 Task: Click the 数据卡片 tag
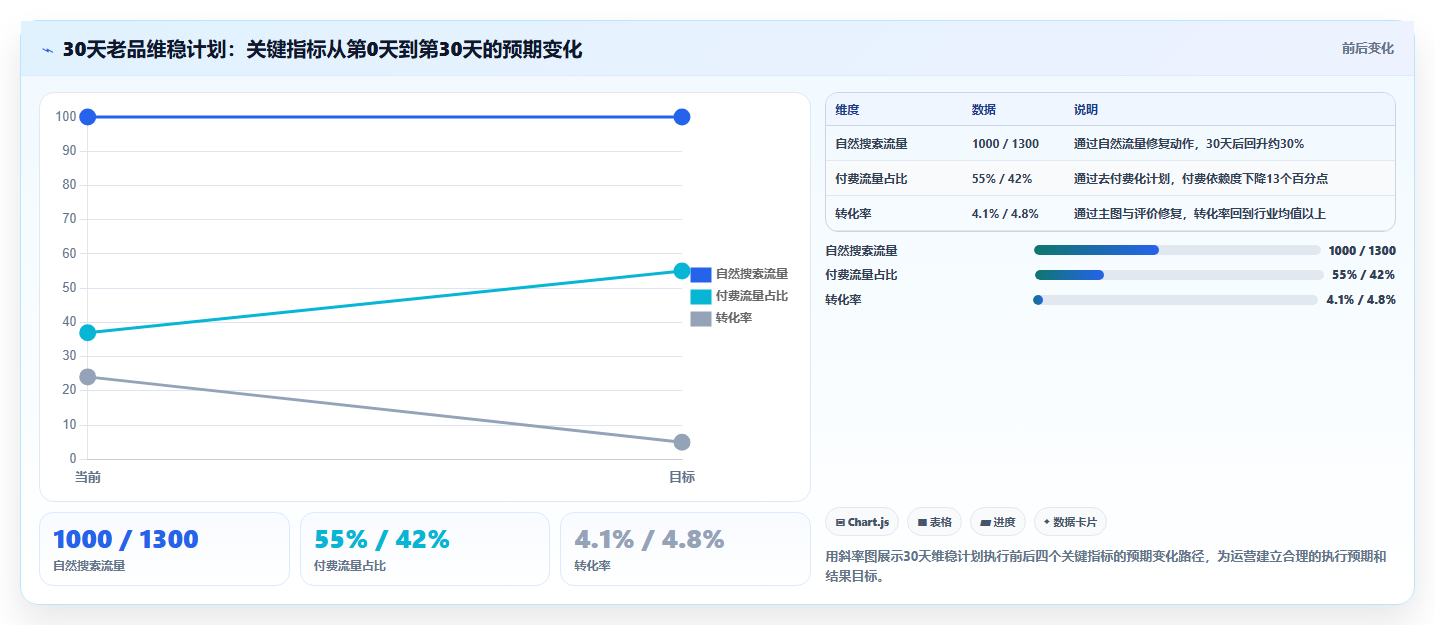tap(1070, 522)
